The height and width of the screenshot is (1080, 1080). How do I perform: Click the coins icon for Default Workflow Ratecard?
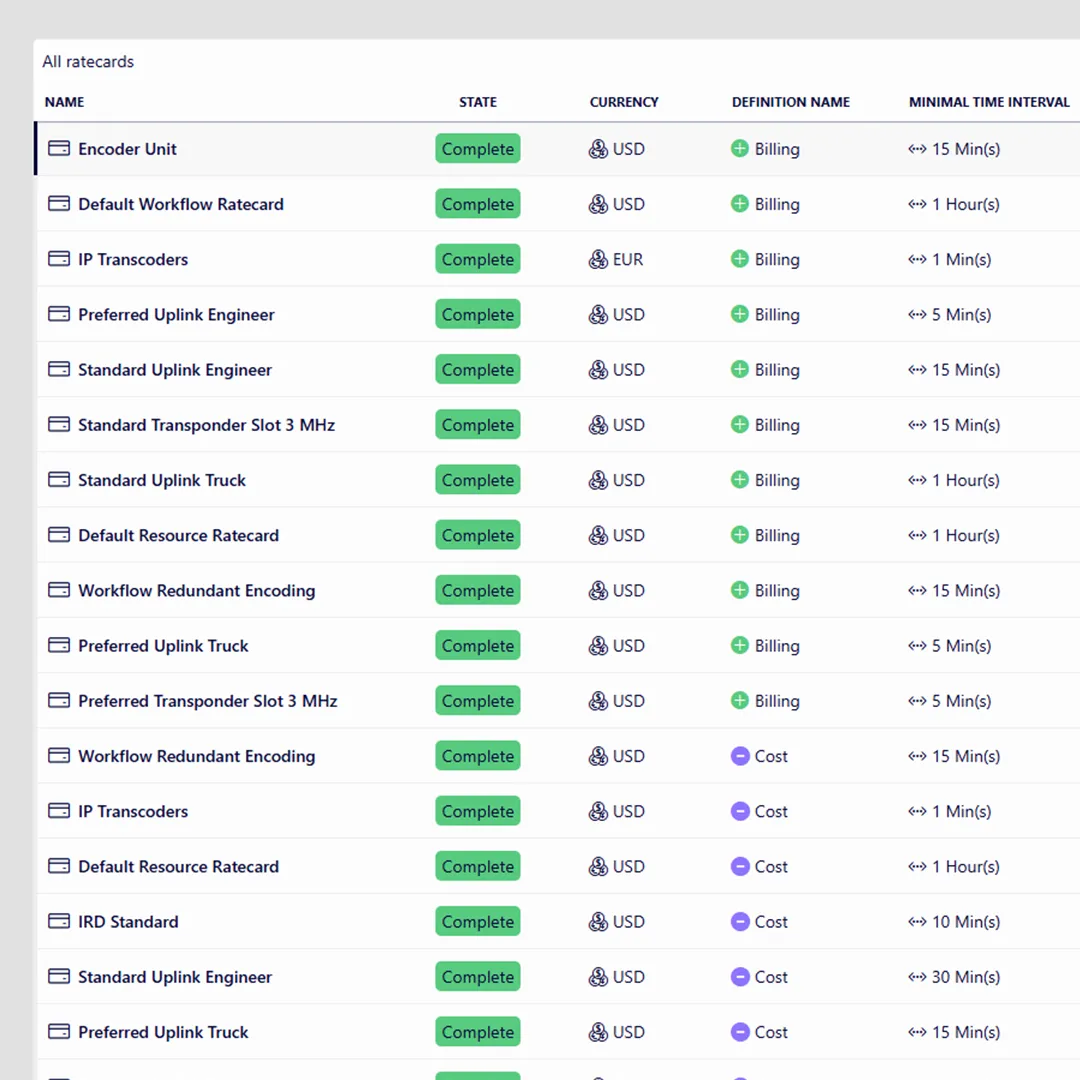[598, 204]
